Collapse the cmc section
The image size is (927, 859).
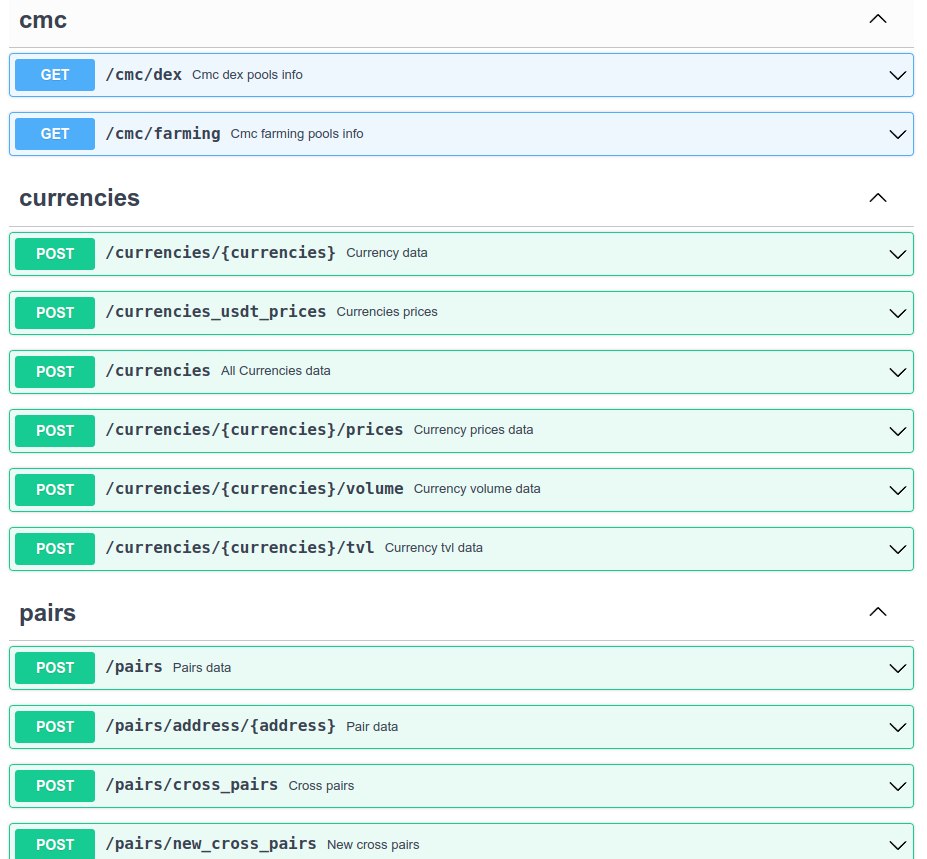[877, 19]
